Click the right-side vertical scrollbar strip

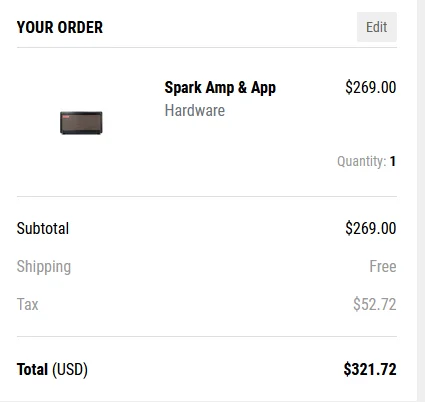click(421, 200)
